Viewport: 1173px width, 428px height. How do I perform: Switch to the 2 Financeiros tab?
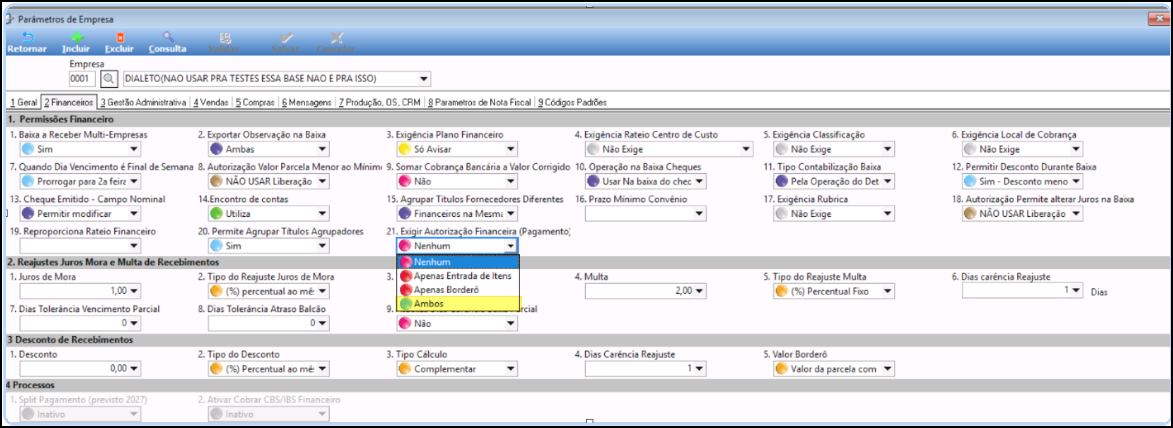(x=68, y=102)
